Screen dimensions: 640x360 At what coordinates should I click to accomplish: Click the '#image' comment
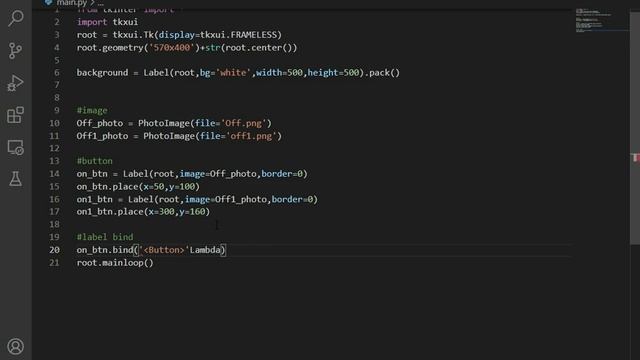point(92,111)
